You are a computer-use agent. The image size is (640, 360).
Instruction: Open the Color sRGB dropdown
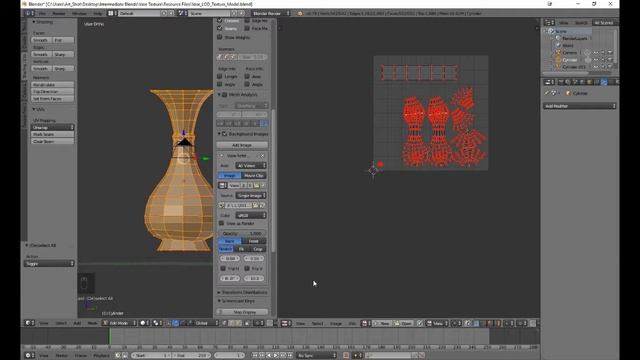251,215
